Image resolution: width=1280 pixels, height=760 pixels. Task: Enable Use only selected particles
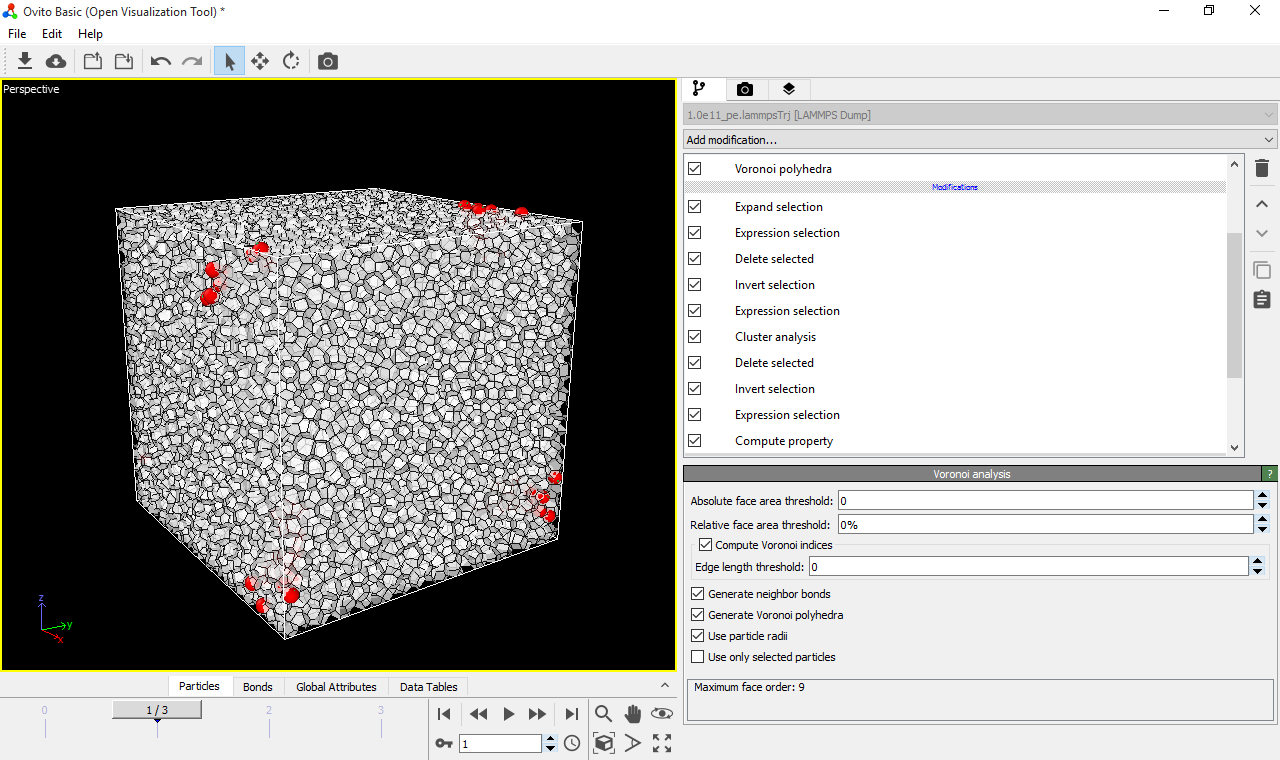pos(697,657)
